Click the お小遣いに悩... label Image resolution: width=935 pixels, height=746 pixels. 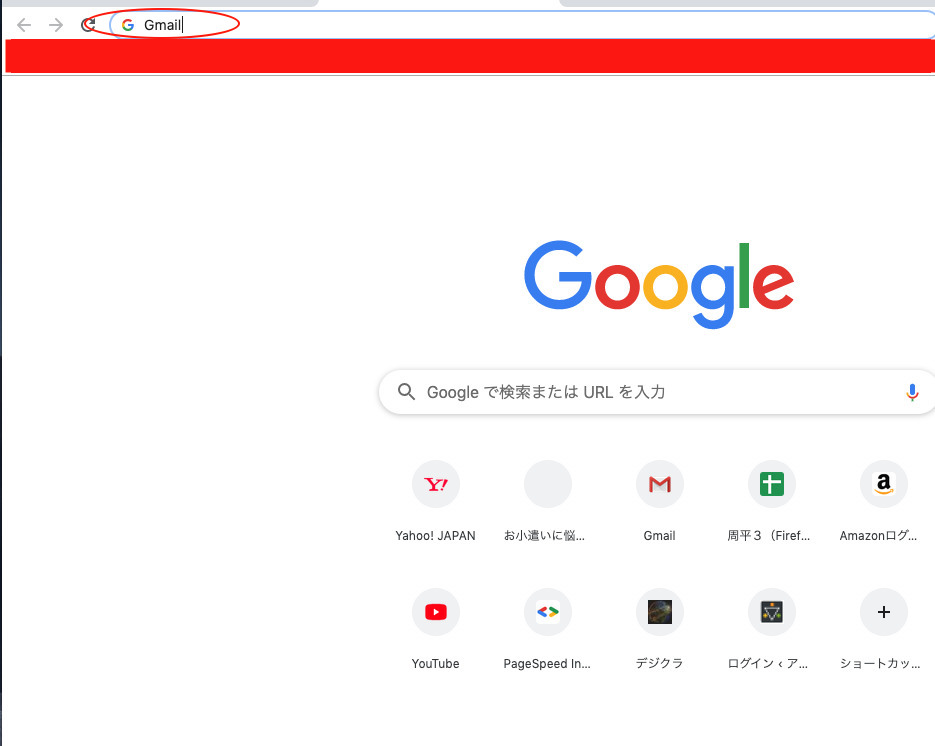pyautogui.click(x=544, y=535)
